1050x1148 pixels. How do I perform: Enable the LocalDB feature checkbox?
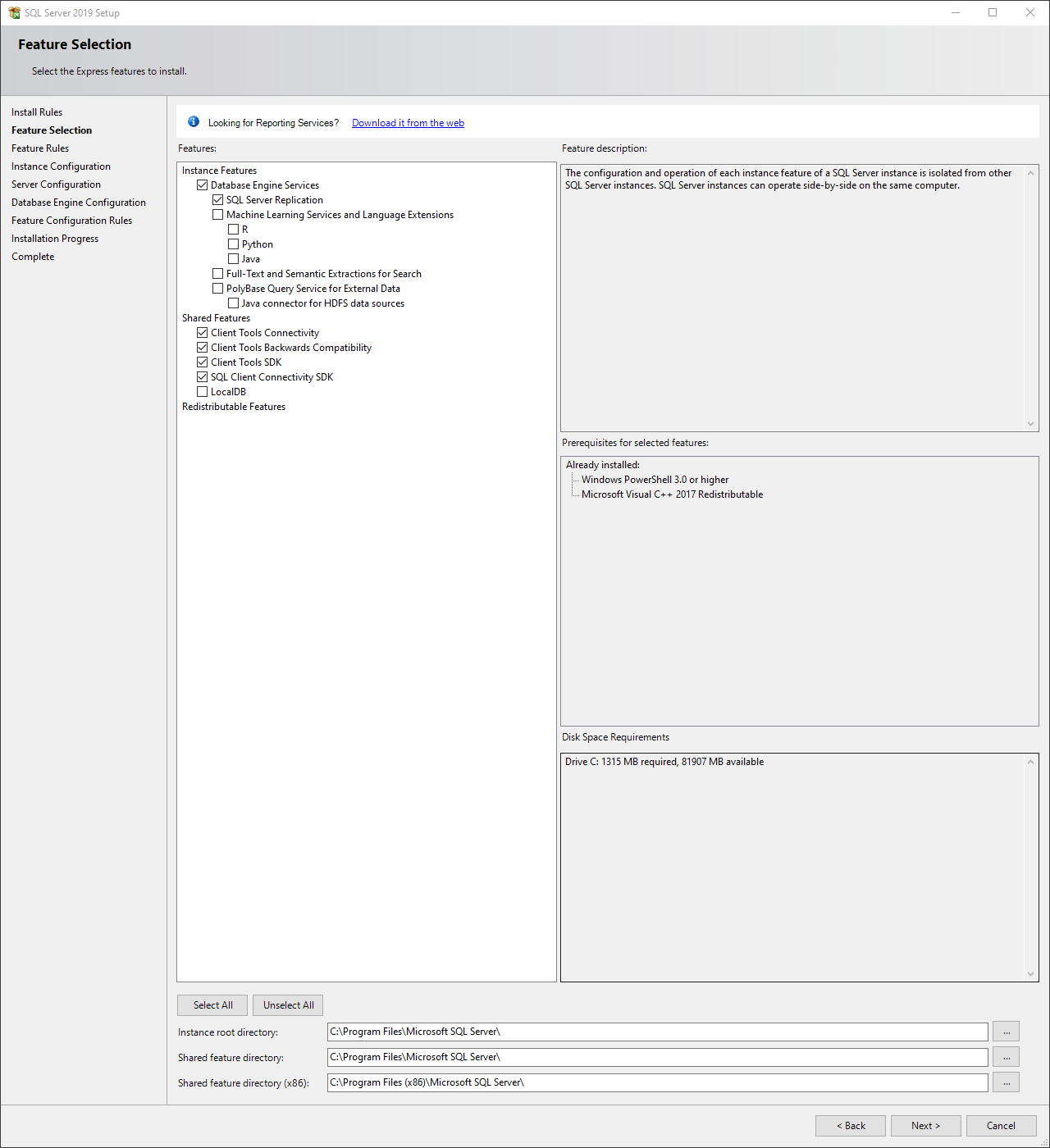pos(202,392)
